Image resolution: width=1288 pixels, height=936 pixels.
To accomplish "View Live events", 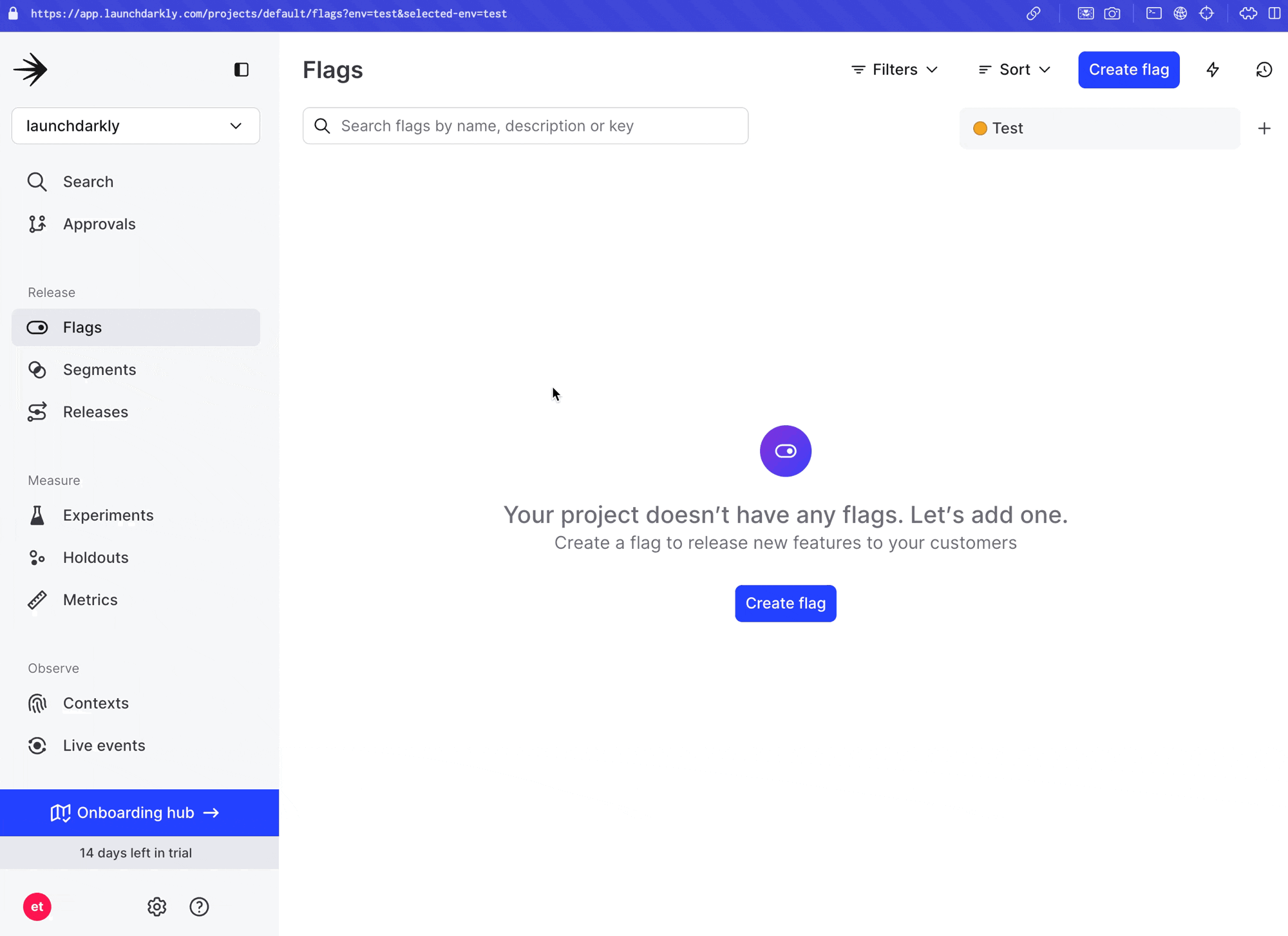I will click(x=136, y=745).
